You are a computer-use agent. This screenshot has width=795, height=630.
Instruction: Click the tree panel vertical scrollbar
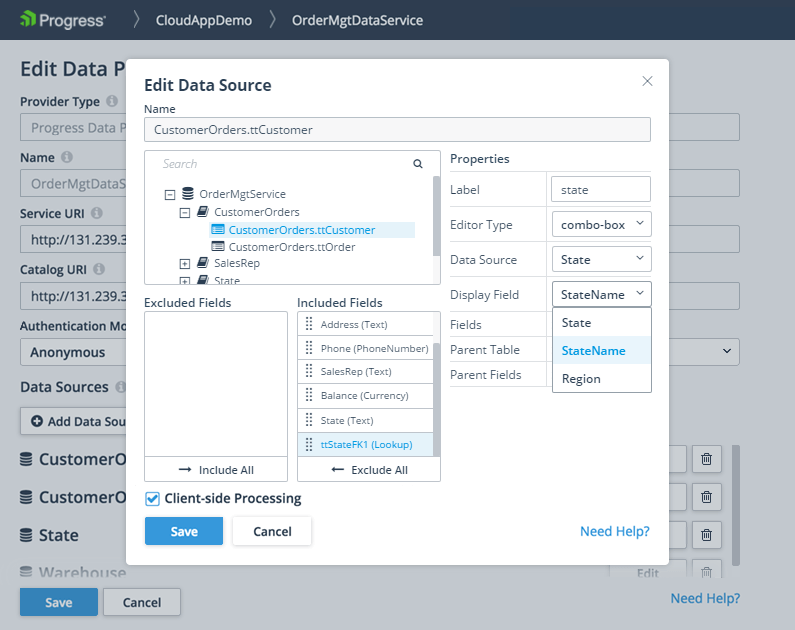(437, 215)
